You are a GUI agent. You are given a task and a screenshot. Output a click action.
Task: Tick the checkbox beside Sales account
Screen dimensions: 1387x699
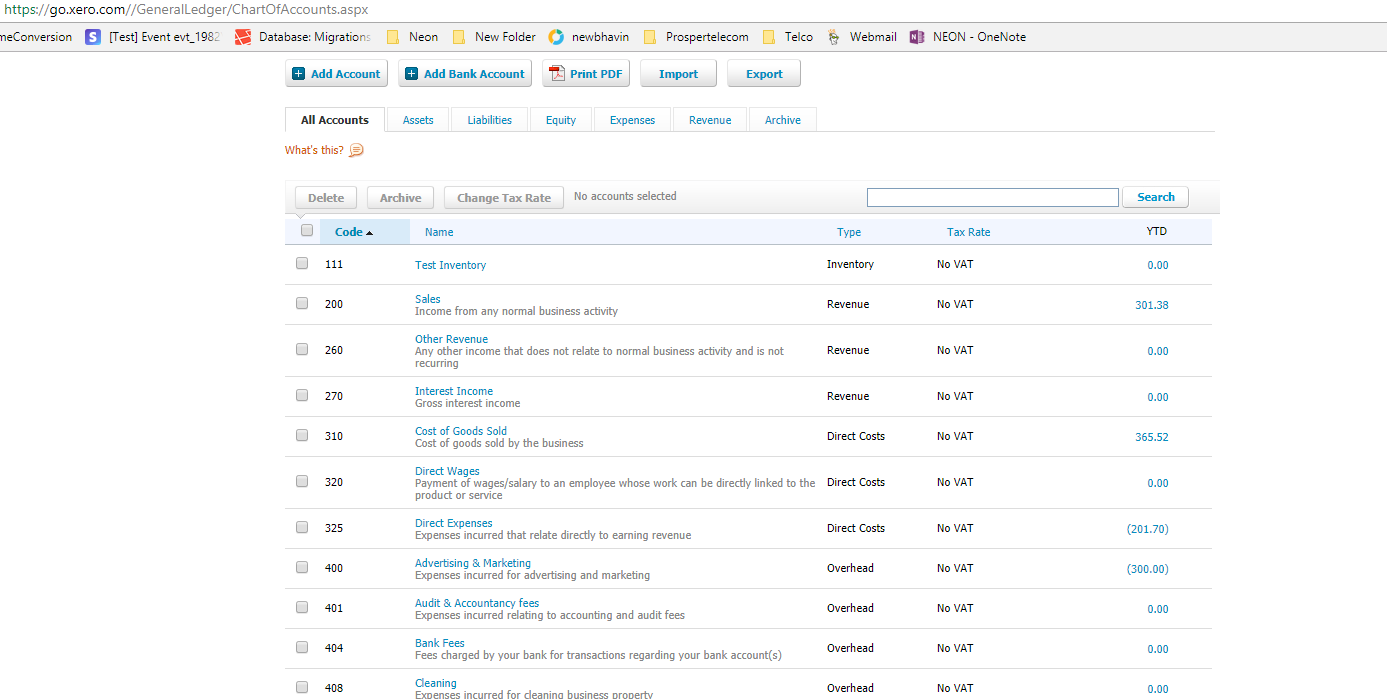301,304
